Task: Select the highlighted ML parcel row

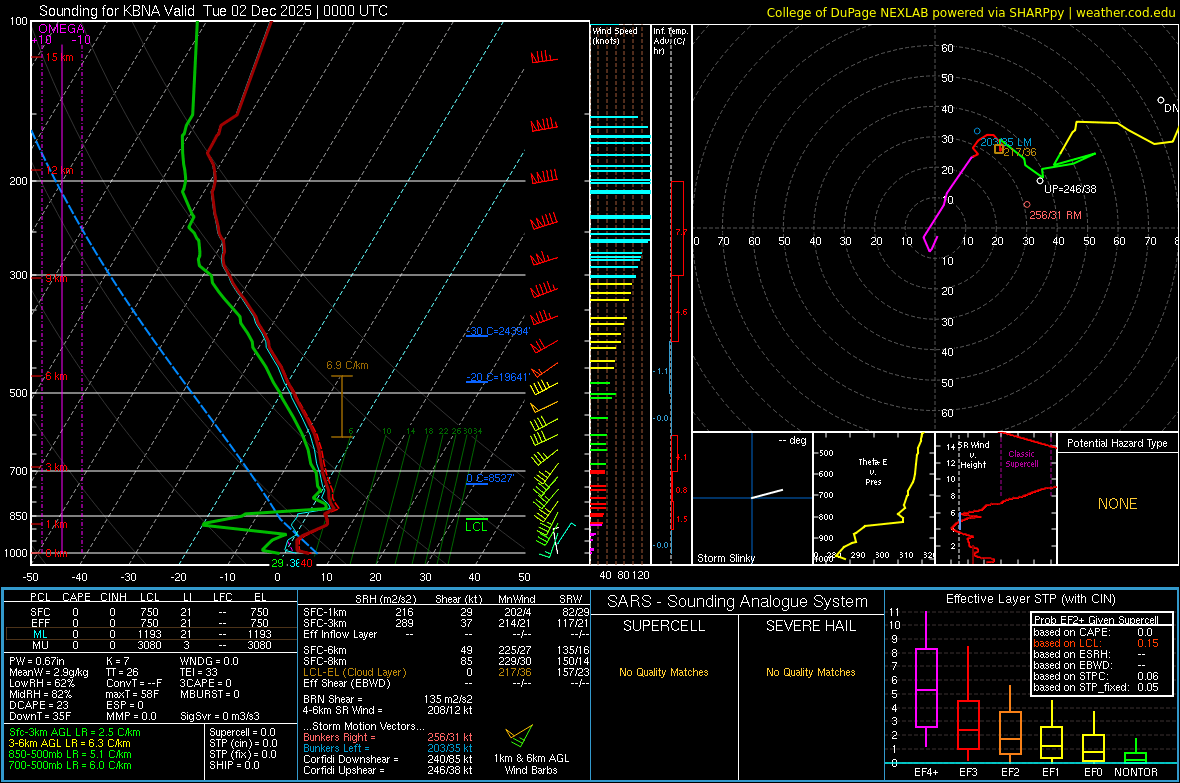Action: [148, 634]
